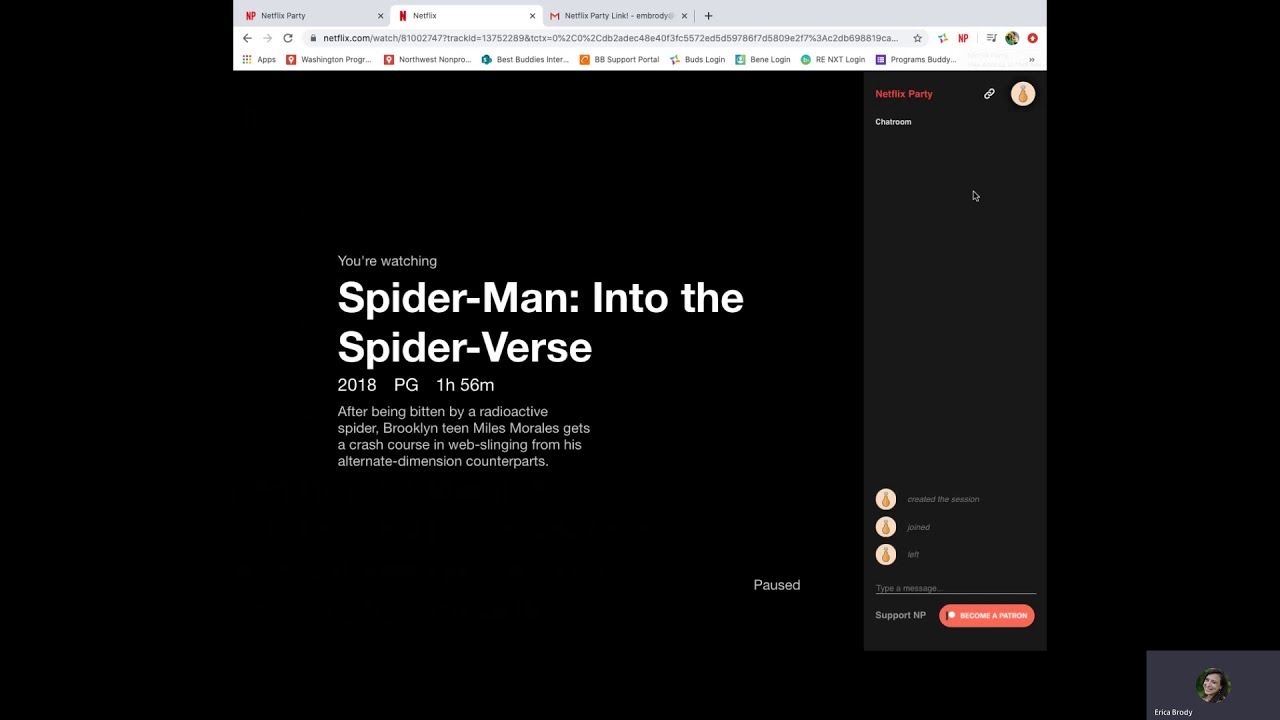1280x720 pixels.
Task: Select the Netflix tab
Action: (x=465, y=16)
